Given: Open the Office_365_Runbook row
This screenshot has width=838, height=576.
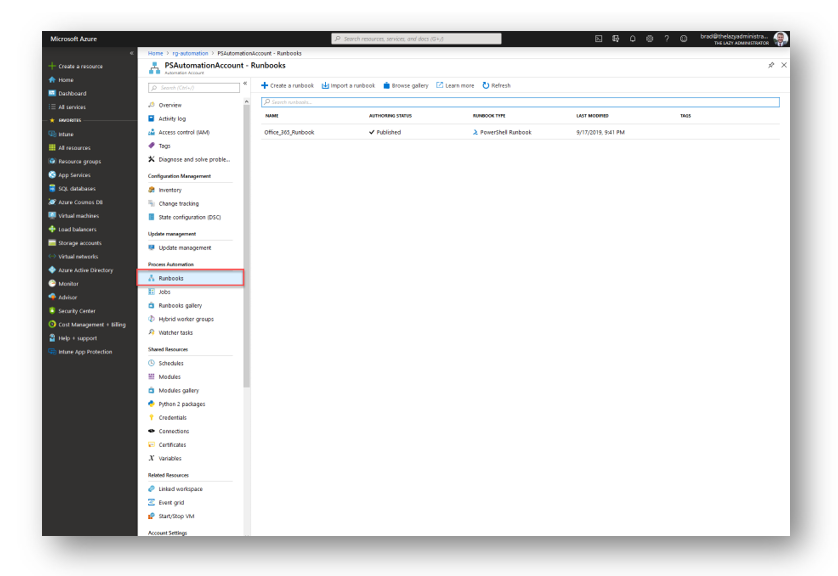Looking at the screenshot, I should (x=520, y=132).
